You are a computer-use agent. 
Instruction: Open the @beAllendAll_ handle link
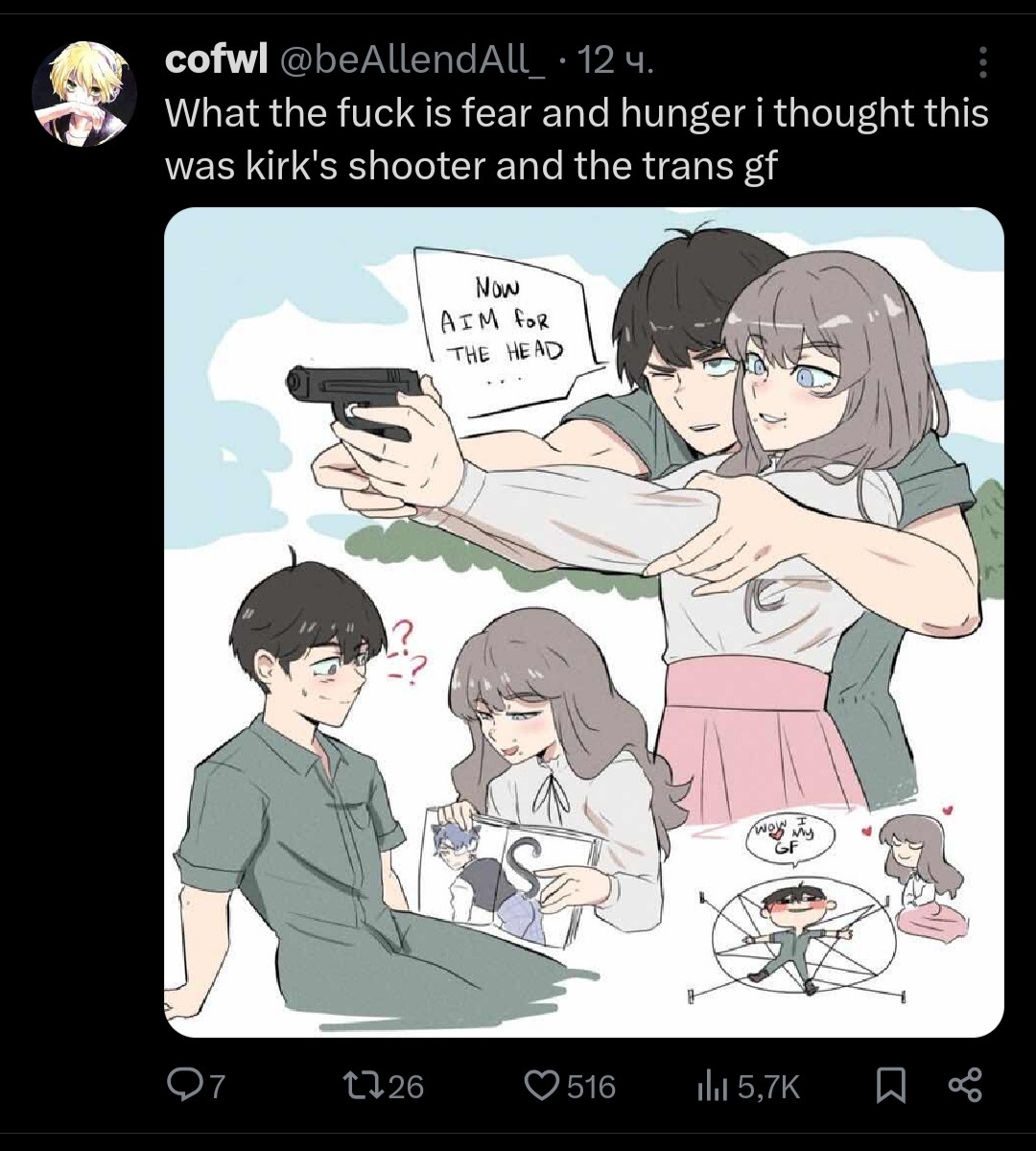point(412,61)
